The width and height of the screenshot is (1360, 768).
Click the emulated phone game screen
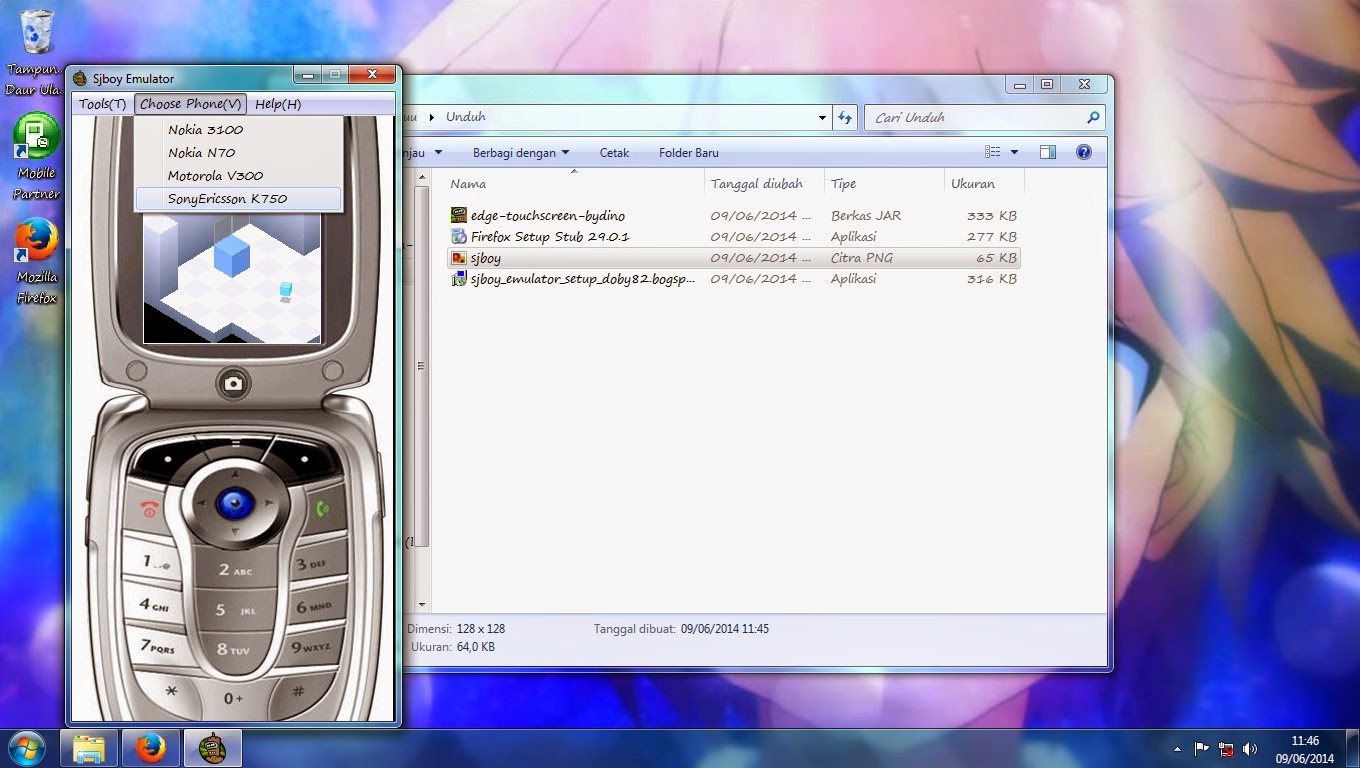tap(232, 278)
